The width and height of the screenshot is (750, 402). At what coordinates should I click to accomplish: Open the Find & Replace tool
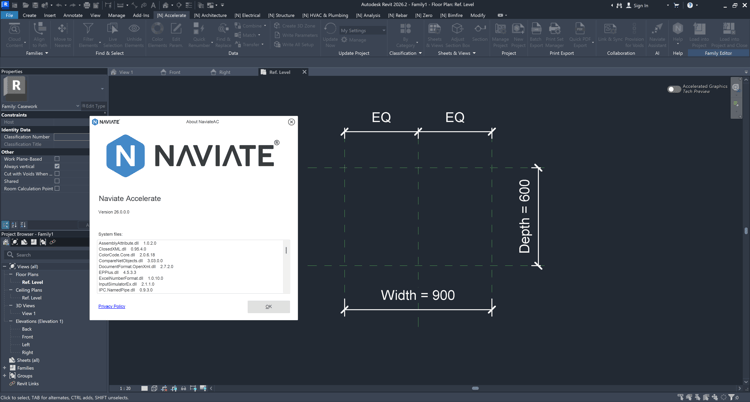click(x=223, y=34)
